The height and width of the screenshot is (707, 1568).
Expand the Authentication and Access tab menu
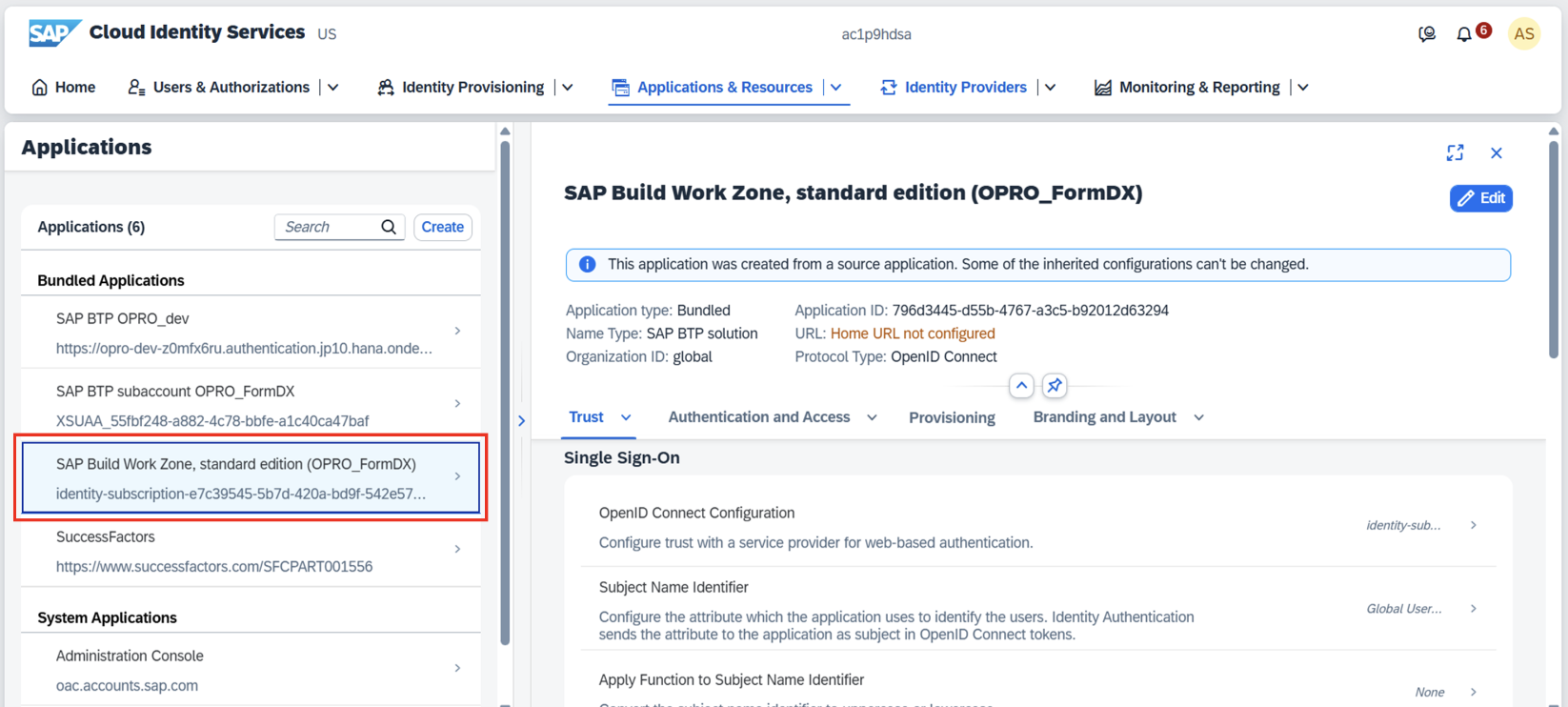(x=872, y=417)
